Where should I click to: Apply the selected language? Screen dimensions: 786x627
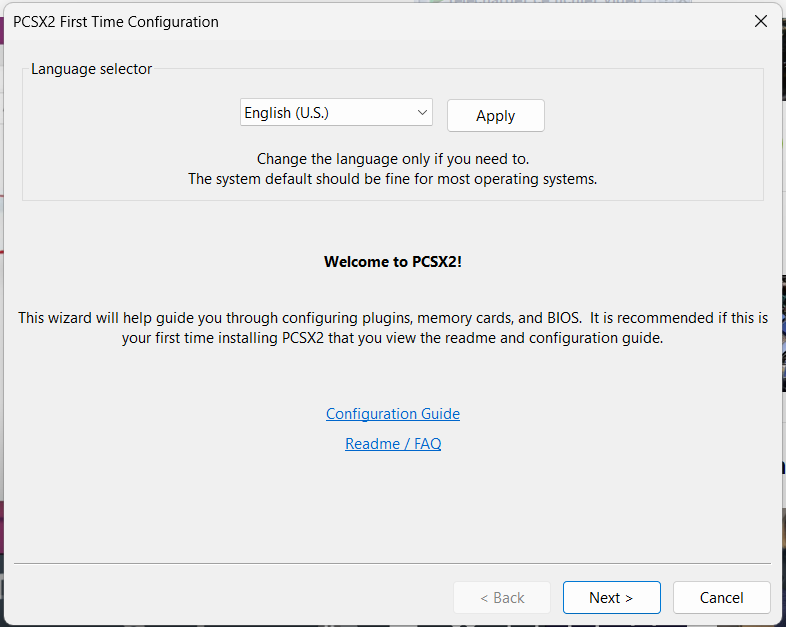click(x=495, y=115)
